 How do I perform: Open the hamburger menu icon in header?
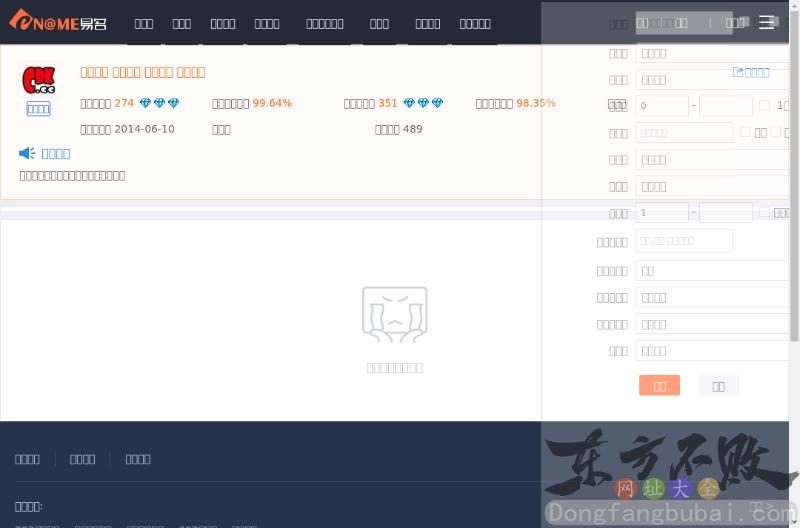point(766,22)
